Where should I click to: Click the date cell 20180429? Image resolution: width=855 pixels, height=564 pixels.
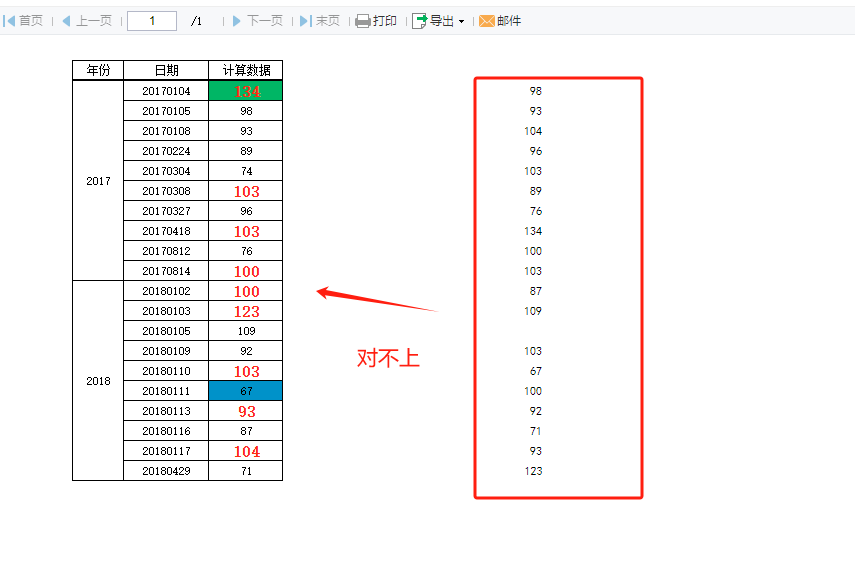(x=166, y=471)
